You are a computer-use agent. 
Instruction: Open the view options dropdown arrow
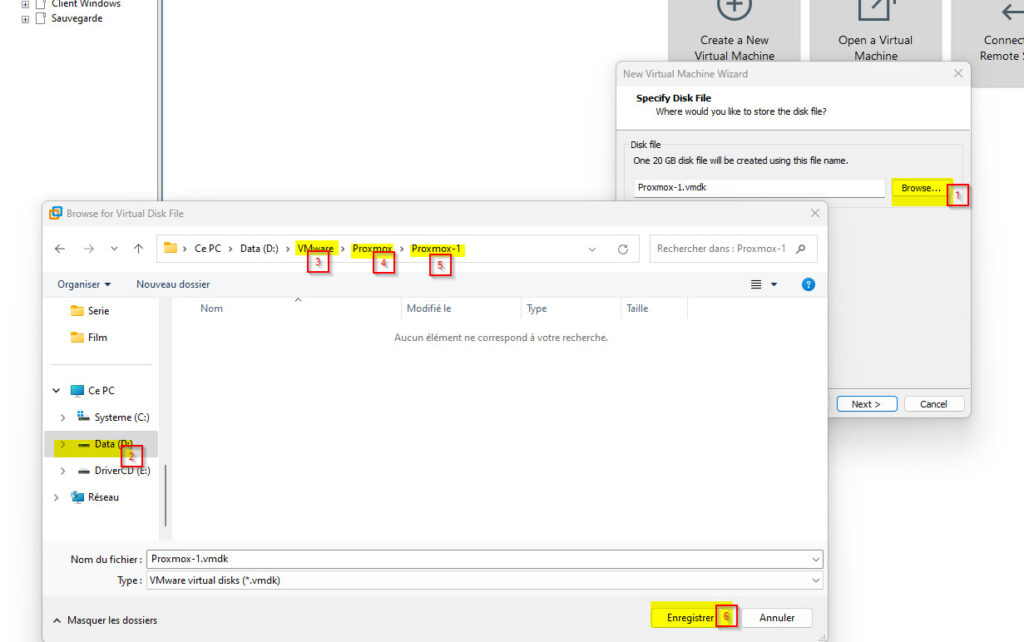774,285
